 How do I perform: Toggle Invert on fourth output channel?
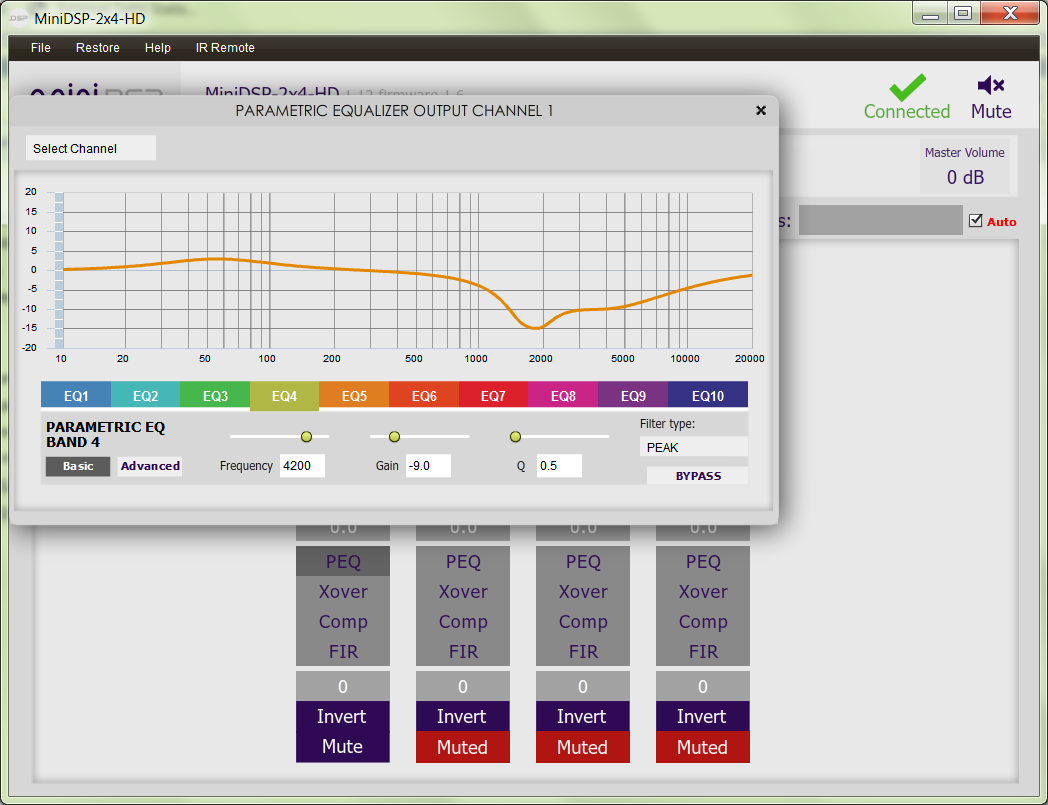[703, 716]
